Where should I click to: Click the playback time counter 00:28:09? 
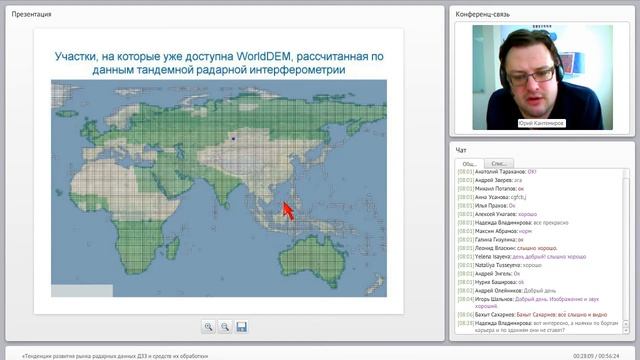click(596, 356)
